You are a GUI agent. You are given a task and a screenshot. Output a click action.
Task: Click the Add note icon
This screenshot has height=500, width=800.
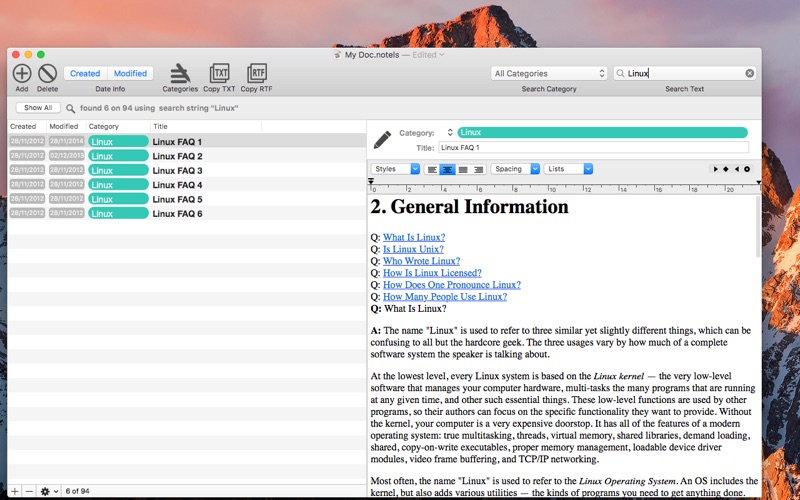point(21,72)
